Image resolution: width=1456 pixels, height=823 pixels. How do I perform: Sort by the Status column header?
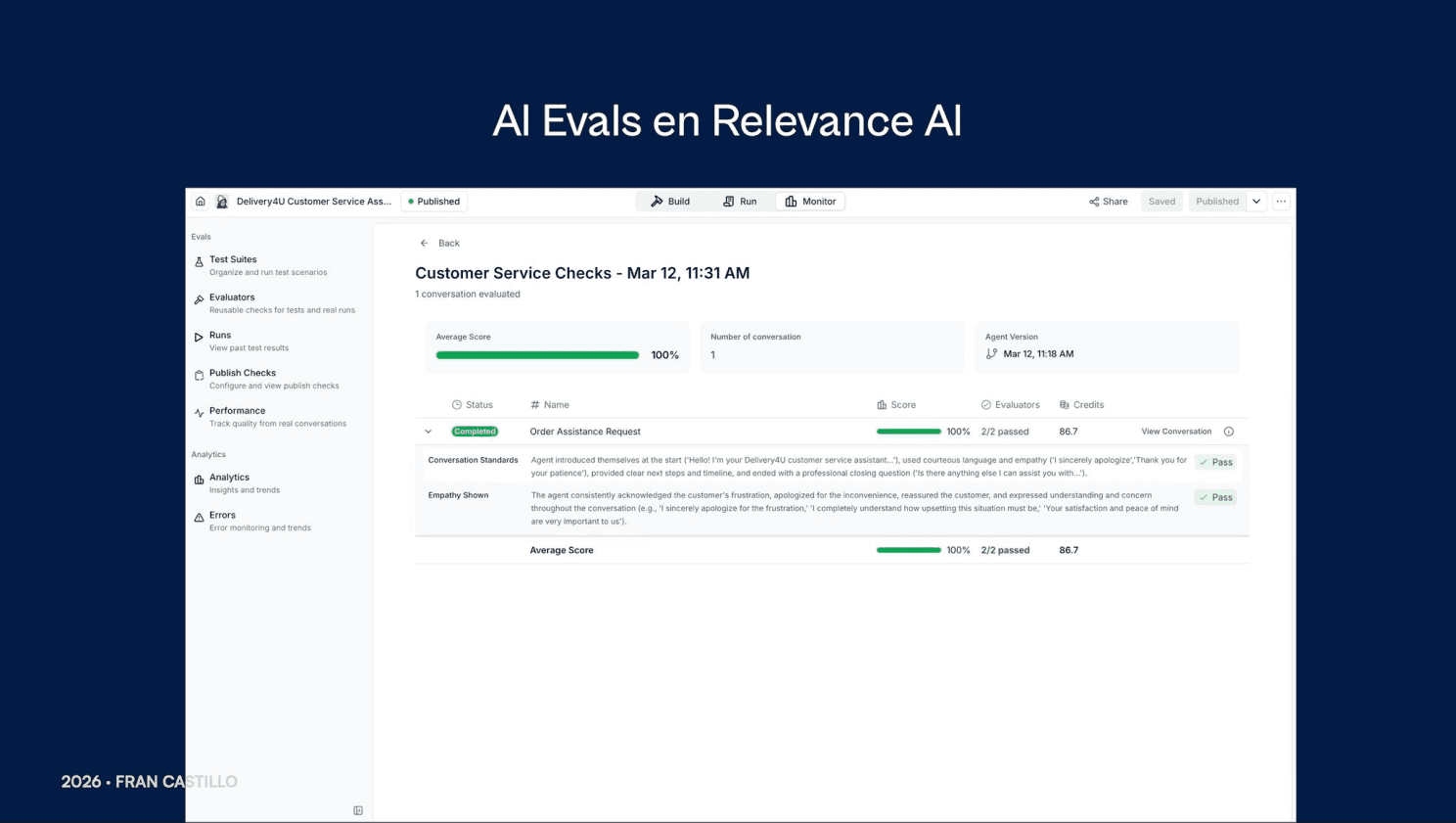point(472,405)
